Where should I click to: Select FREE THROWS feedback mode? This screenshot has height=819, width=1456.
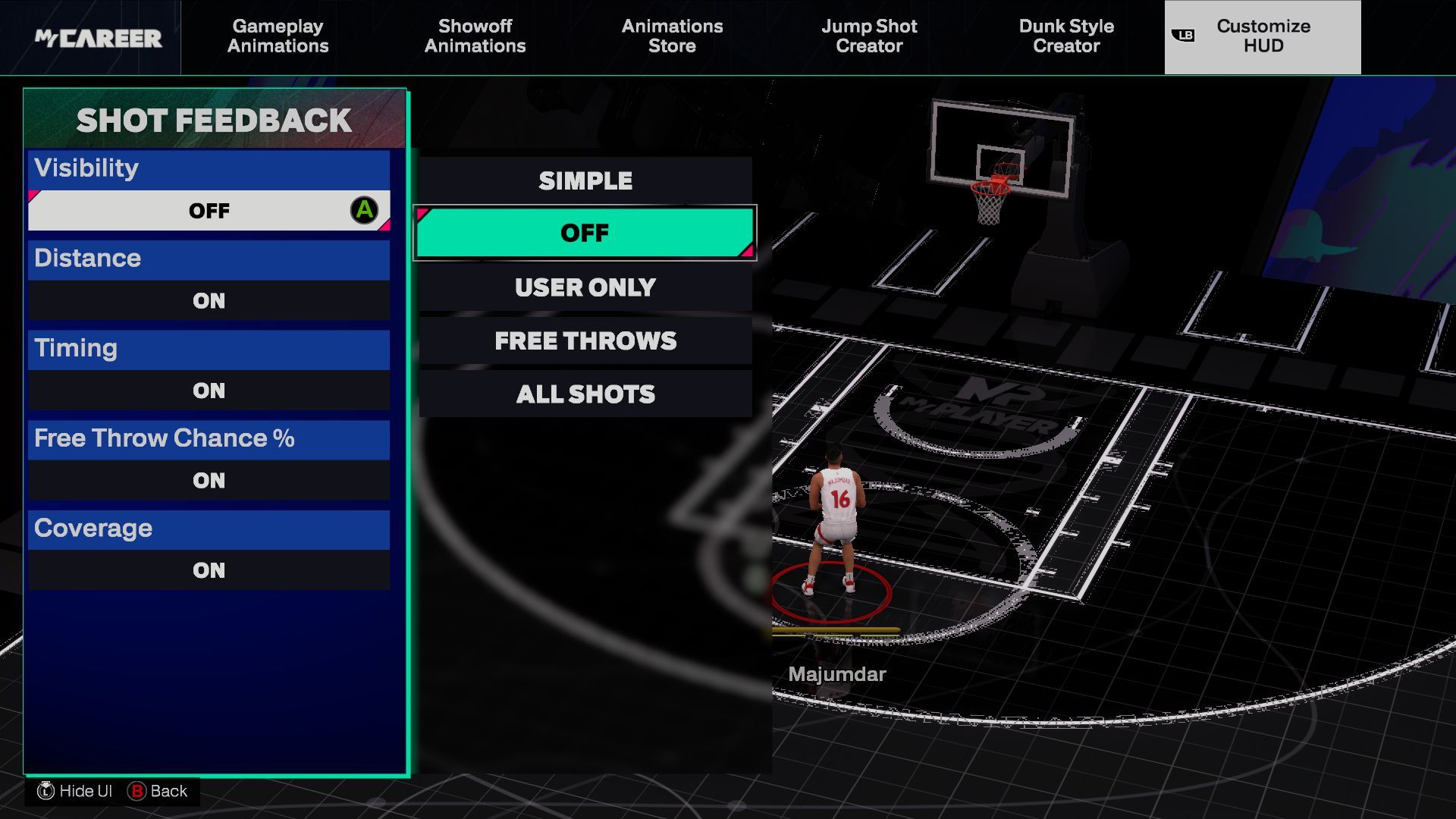[585, 341]
